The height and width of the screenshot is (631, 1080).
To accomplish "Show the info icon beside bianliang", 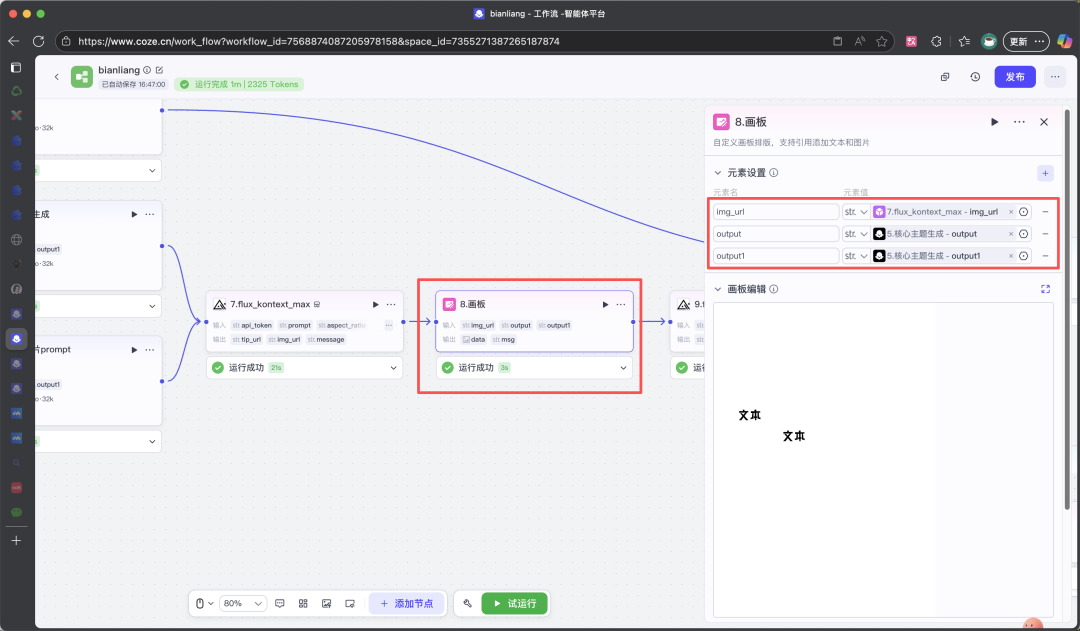I will (x=147, y=70).
